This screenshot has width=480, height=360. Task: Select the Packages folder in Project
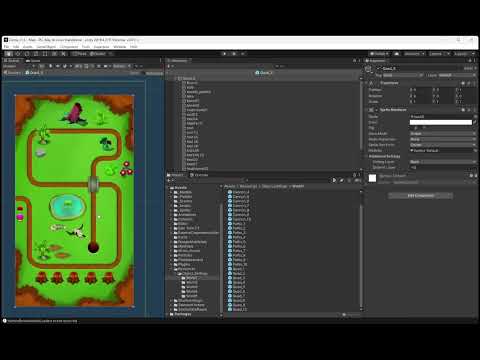click(x=180, y=314)
